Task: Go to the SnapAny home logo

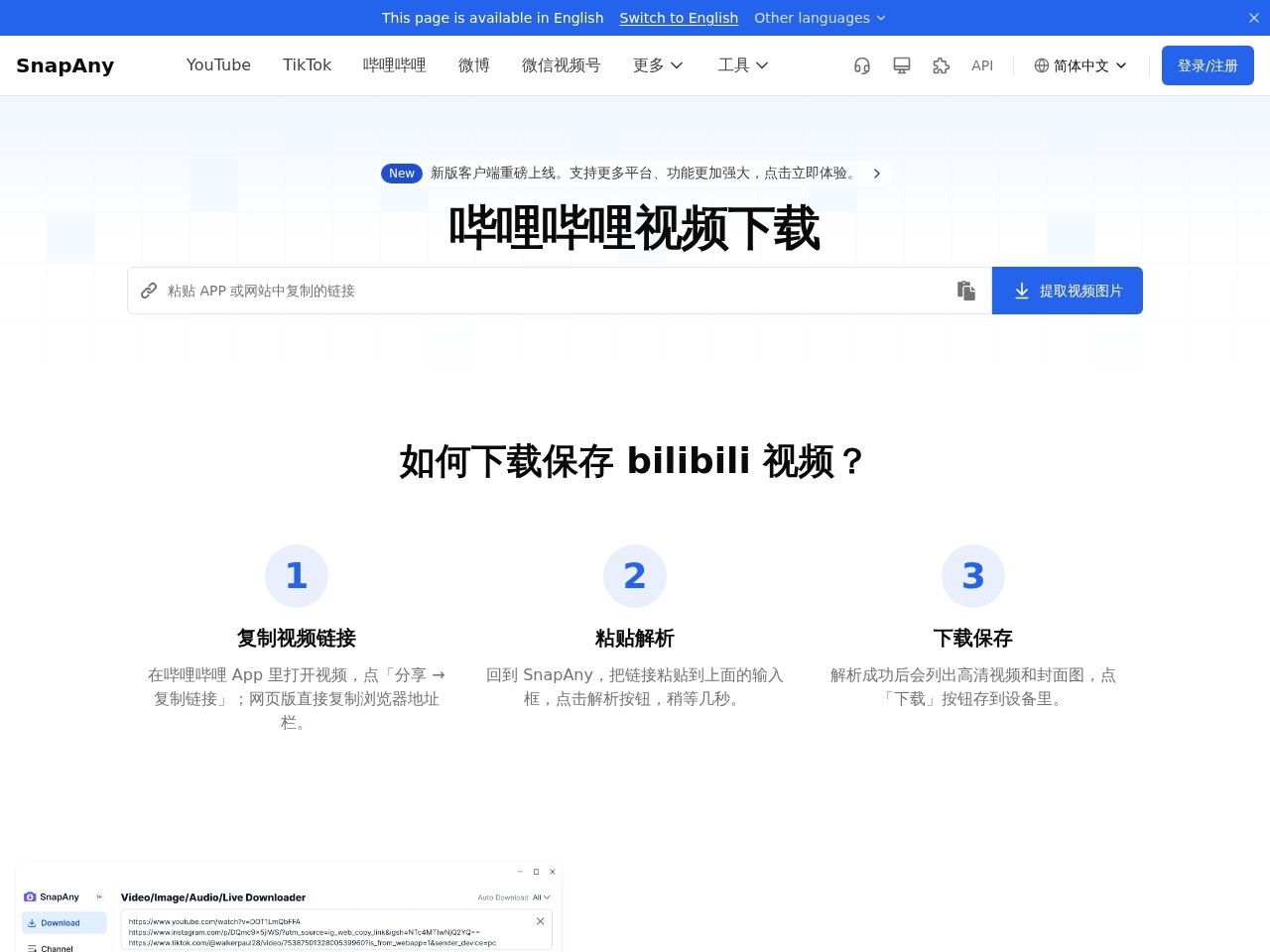Action: (x=65, y=65)
